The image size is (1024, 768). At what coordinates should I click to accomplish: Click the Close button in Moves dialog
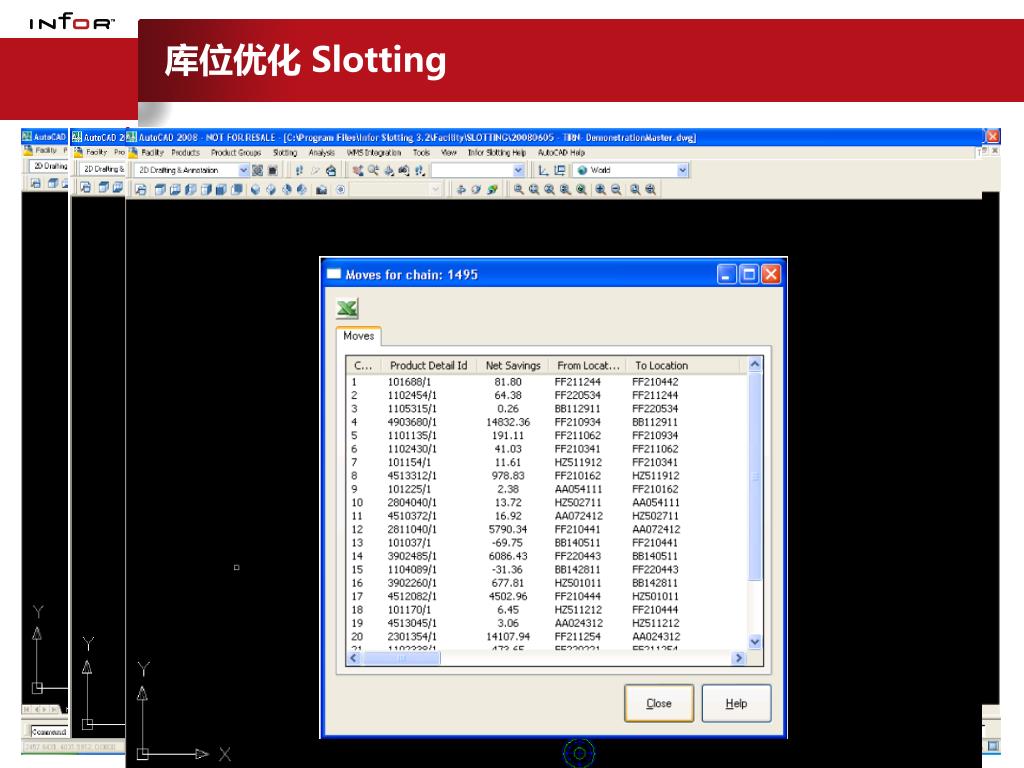click(658, 703)
